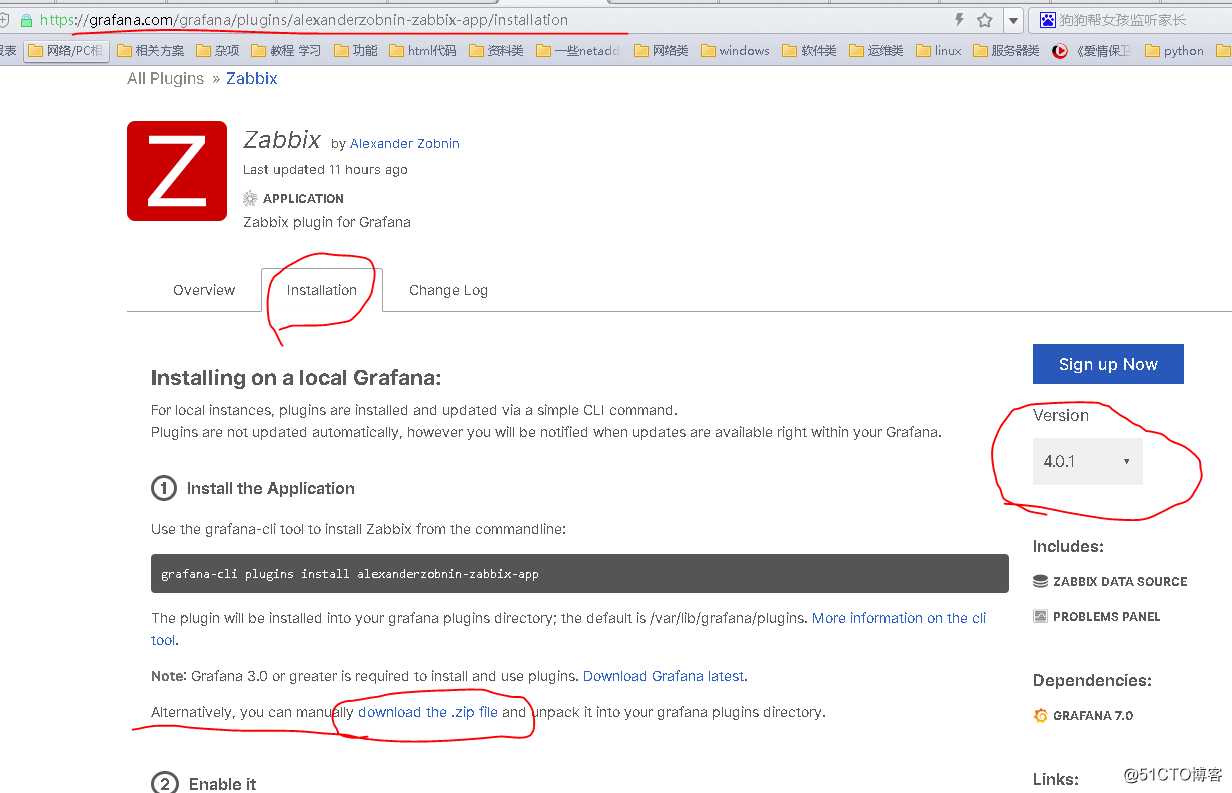1232x793 pixels.
Task: Click the Baidu paw search icon
Action: (x=1048, y=20)
